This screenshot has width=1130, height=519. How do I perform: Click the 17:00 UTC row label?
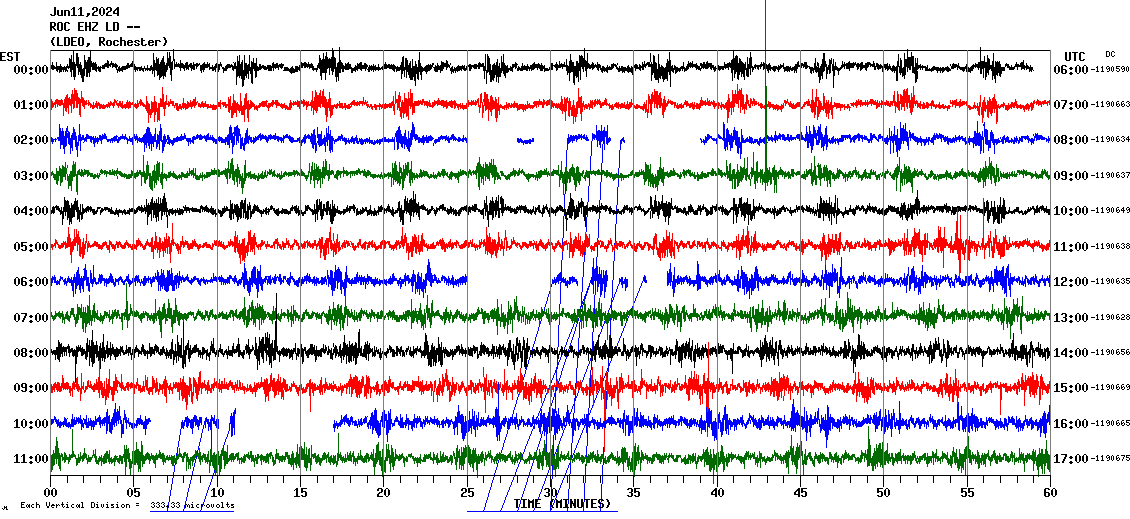[x=1070, y=459]
